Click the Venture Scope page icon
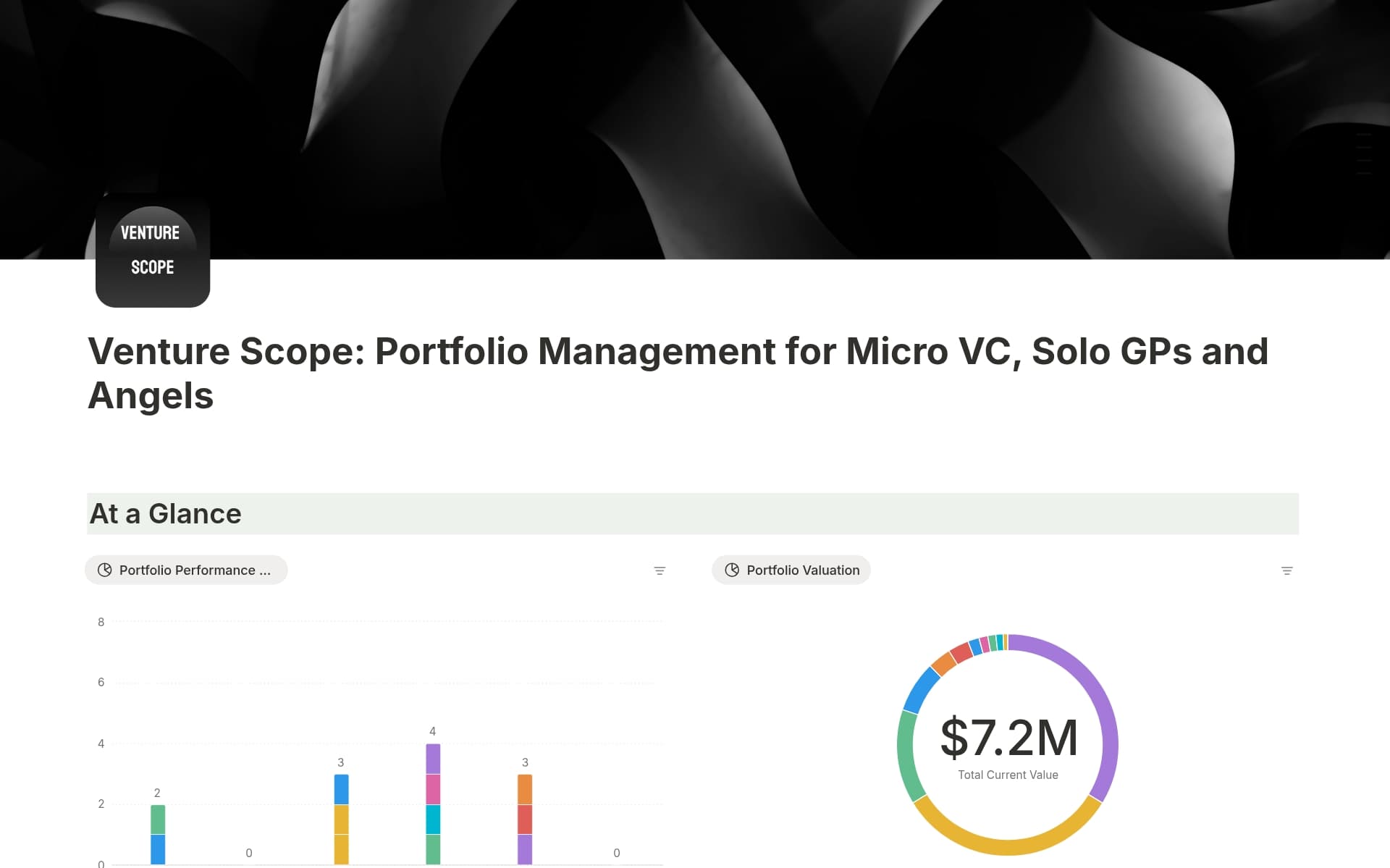The width and height of the screenshot is (1390, 868). pos(153,251)
